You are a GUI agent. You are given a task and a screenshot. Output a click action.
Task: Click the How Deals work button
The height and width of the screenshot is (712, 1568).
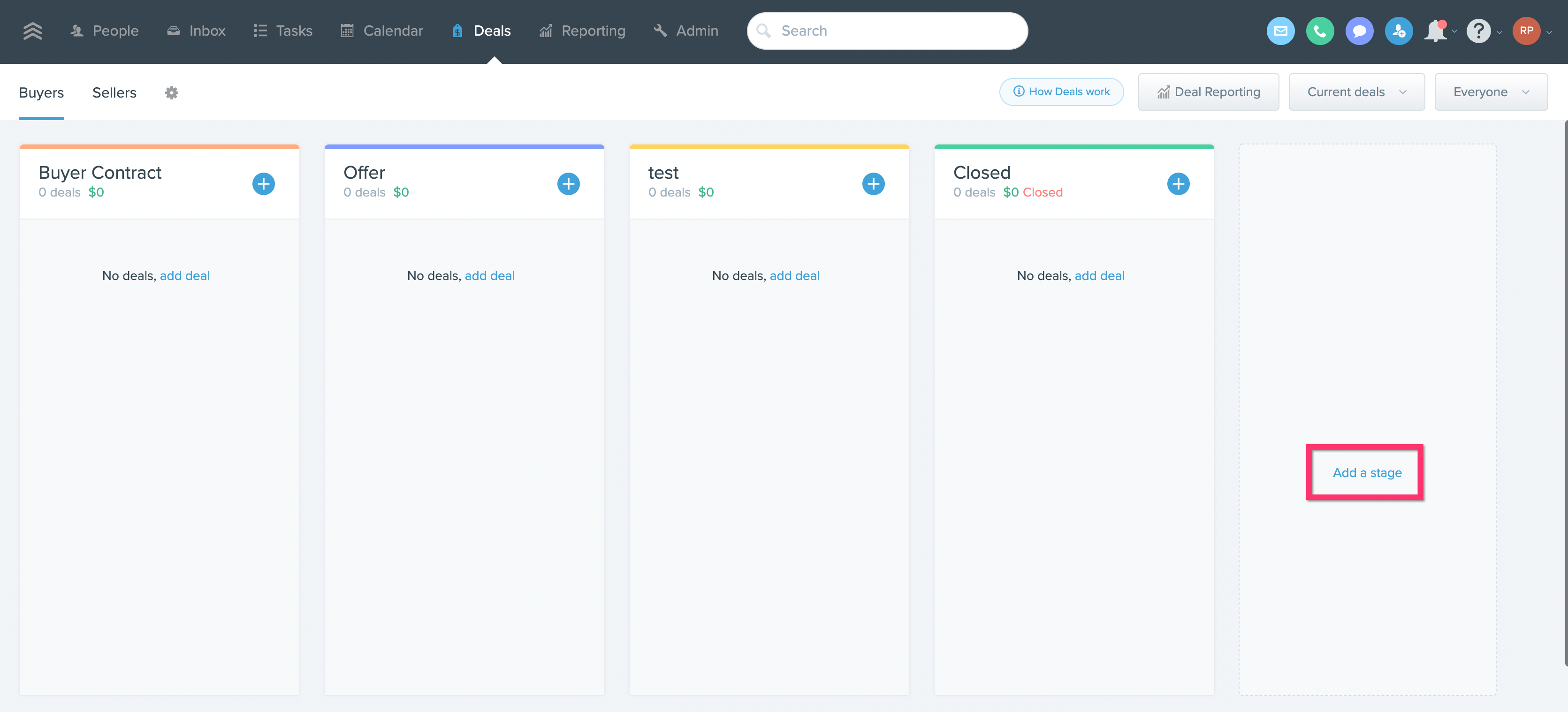[x=1061, y=92]
